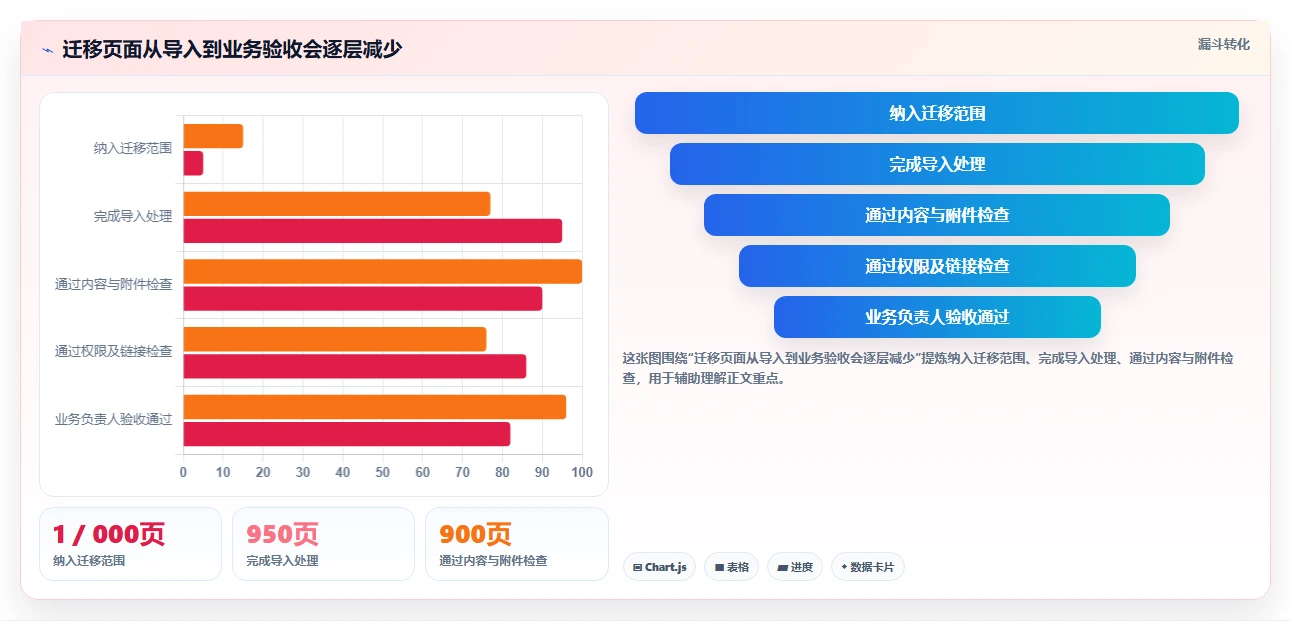Click the orange bar for 通过内容与附件检查
The height and width of the screenshot is (621, 1291).
[x=382, y=271]
